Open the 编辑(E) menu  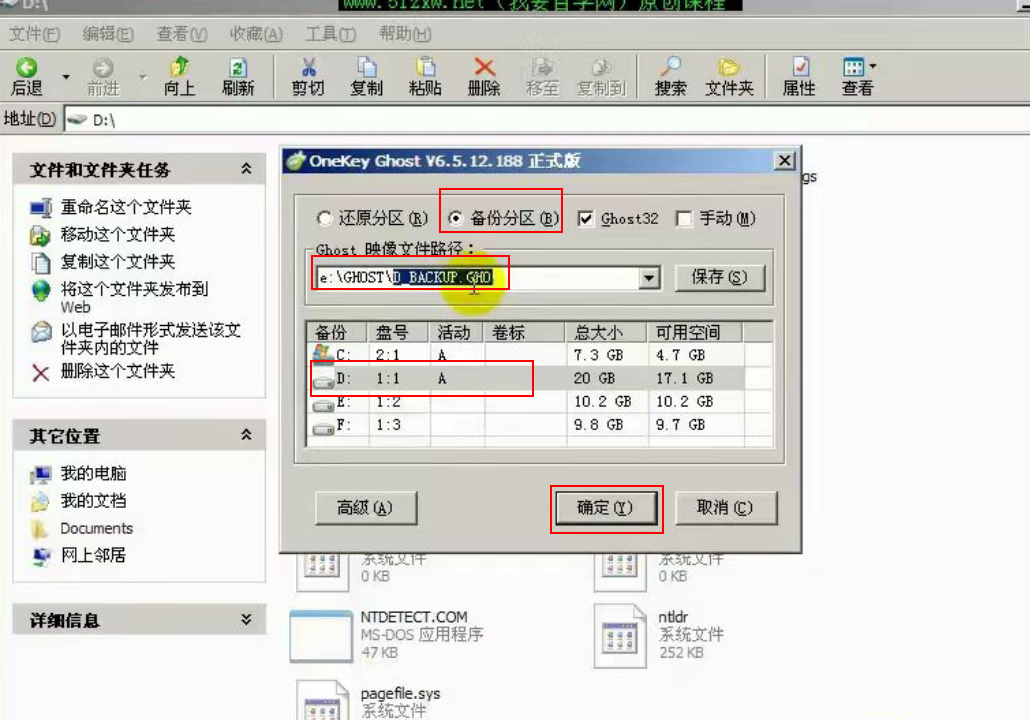click(108, 34)
